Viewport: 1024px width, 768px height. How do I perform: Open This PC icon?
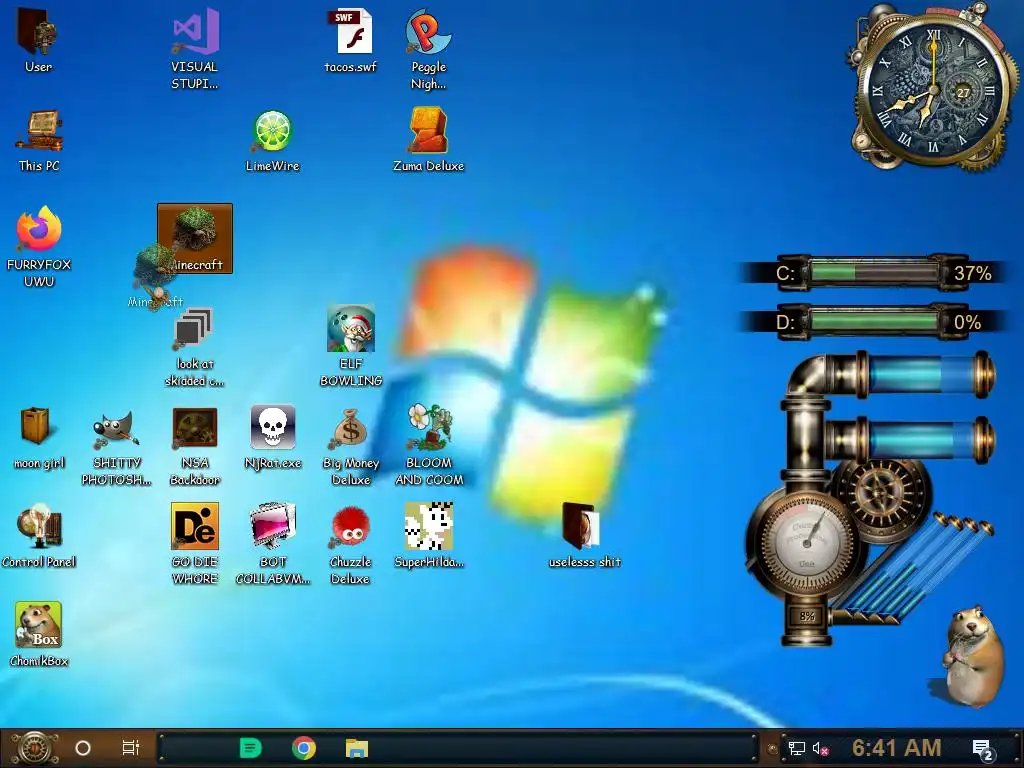39,140
